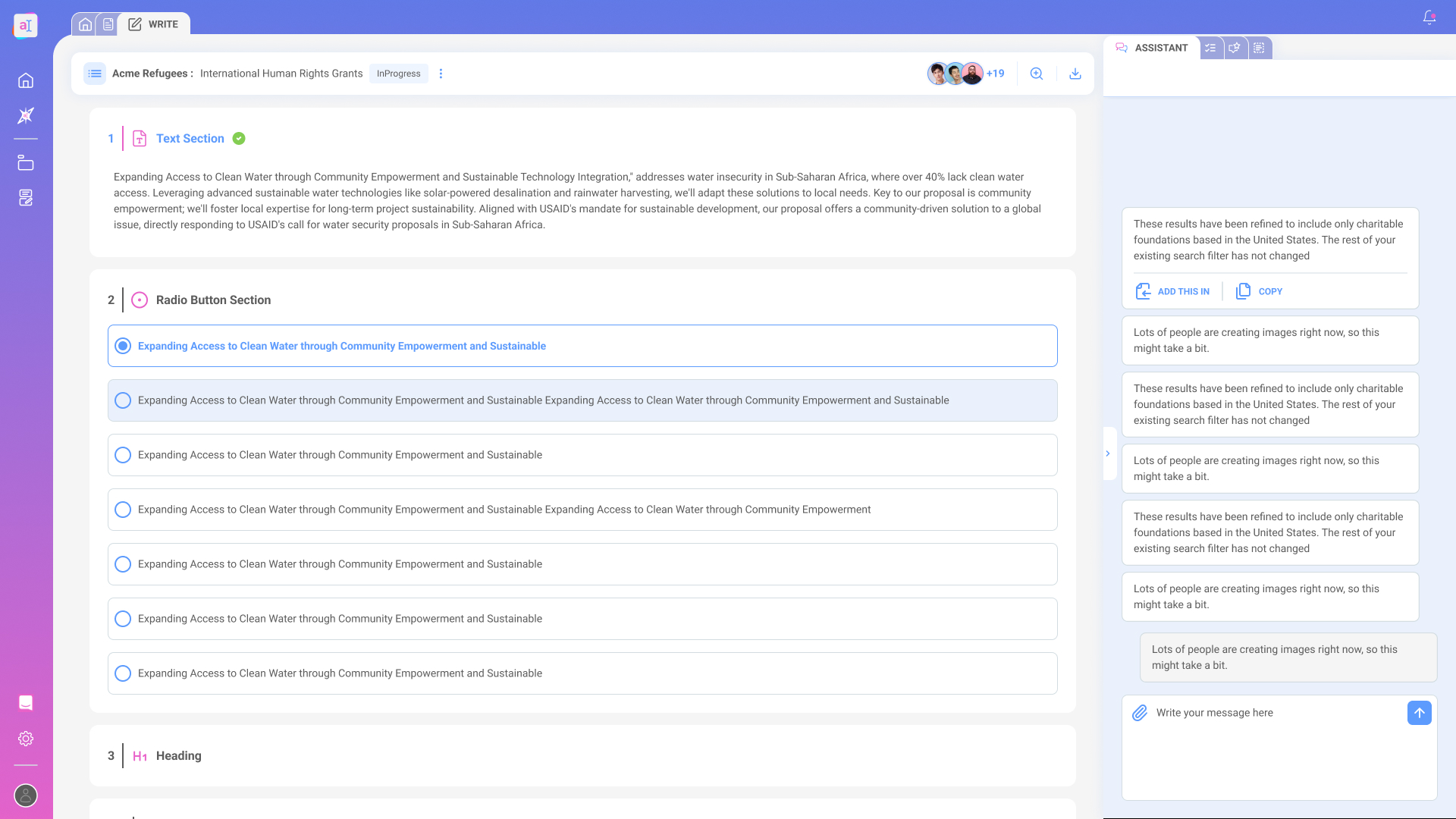The image size is (1456, 819).
Task: Click the outline list icon beside Acme Refugees
Action: click(95, 74)
